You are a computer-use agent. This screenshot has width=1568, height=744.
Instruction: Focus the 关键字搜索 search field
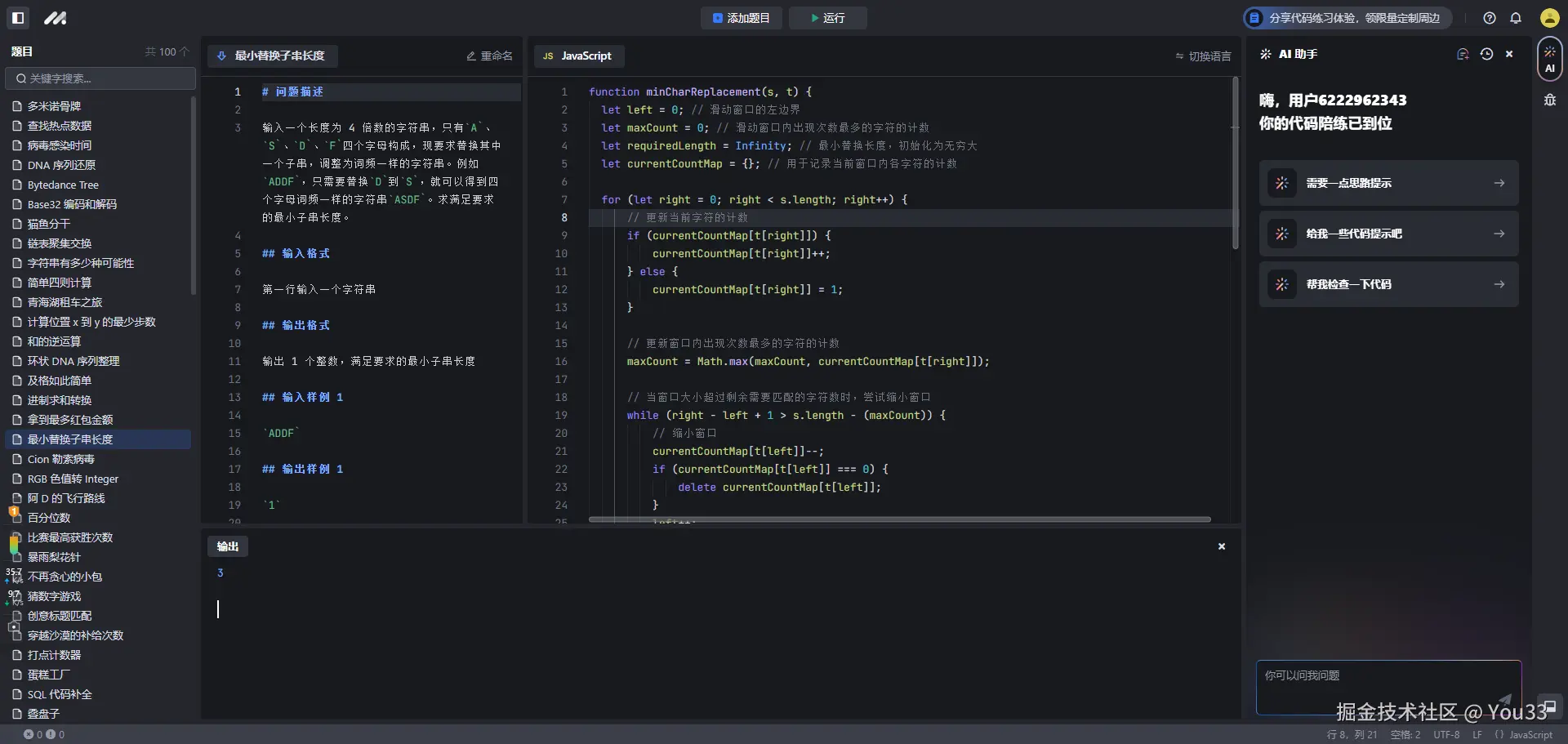coord(100,78)
